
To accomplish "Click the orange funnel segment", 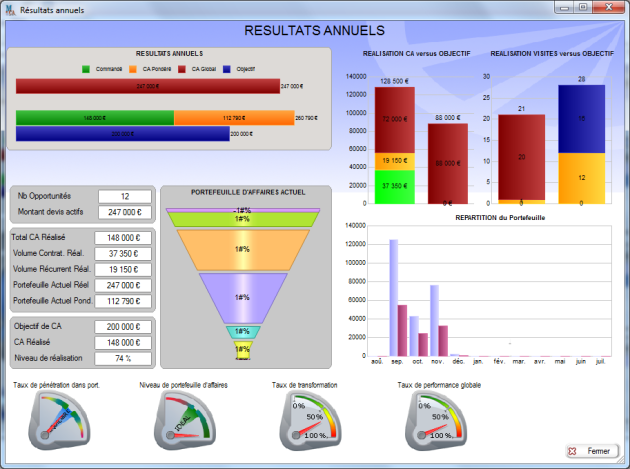I will click(243, 250).
